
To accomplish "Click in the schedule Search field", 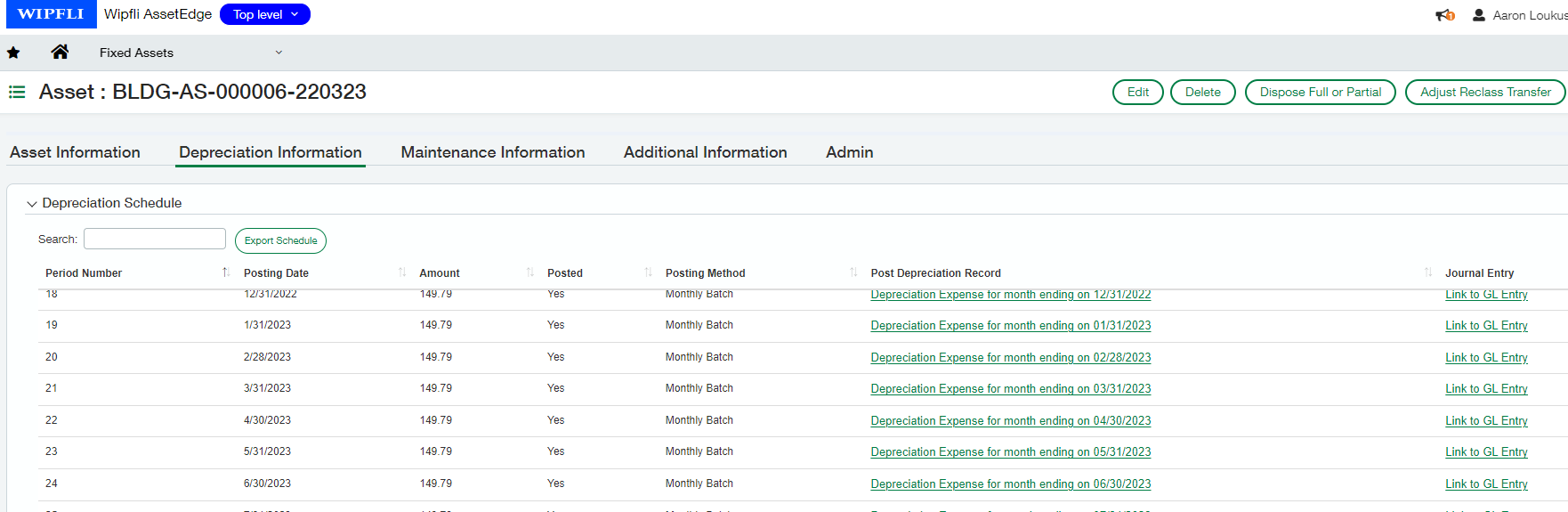I will (155, 239).
